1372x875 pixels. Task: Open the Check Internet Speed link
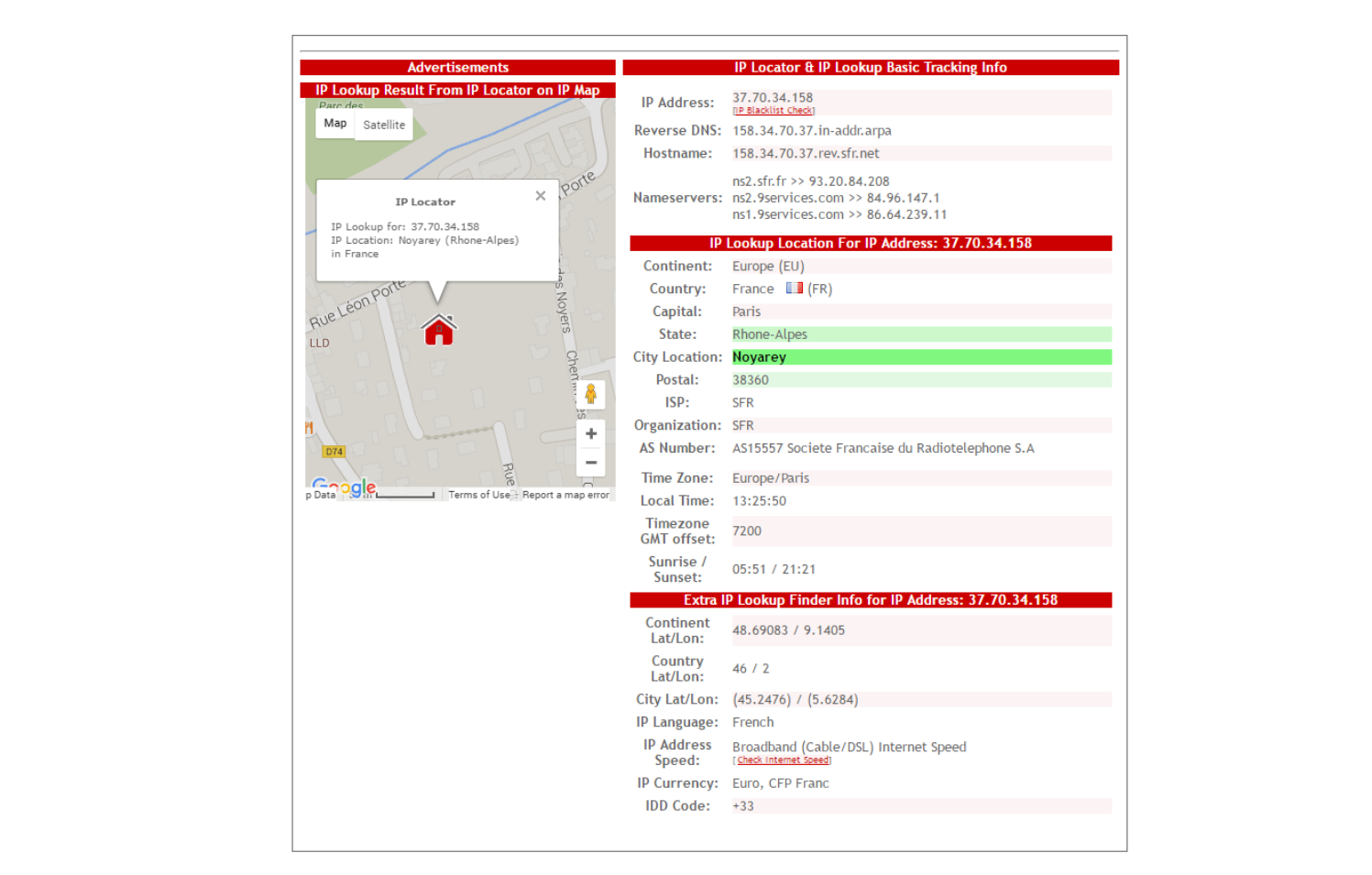pos(782,760)
